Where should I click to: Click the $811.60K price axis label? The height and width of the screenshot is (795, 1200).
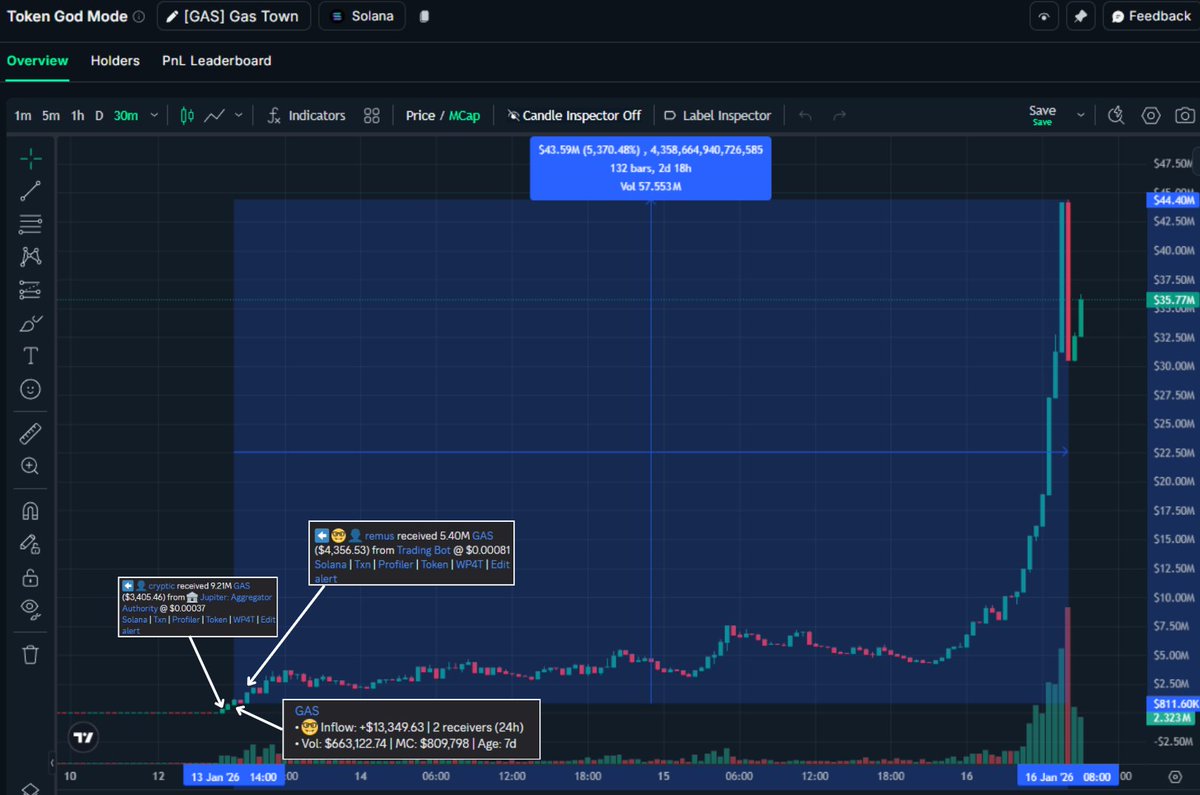click(x=1173, y=704)
